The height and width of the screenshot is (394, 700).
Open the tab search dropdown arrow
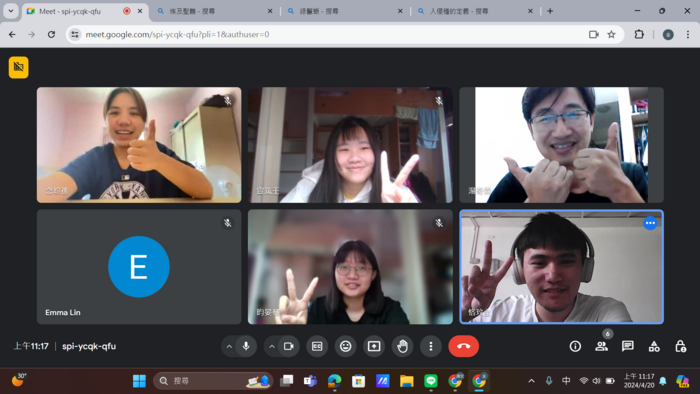click(11, 11)
